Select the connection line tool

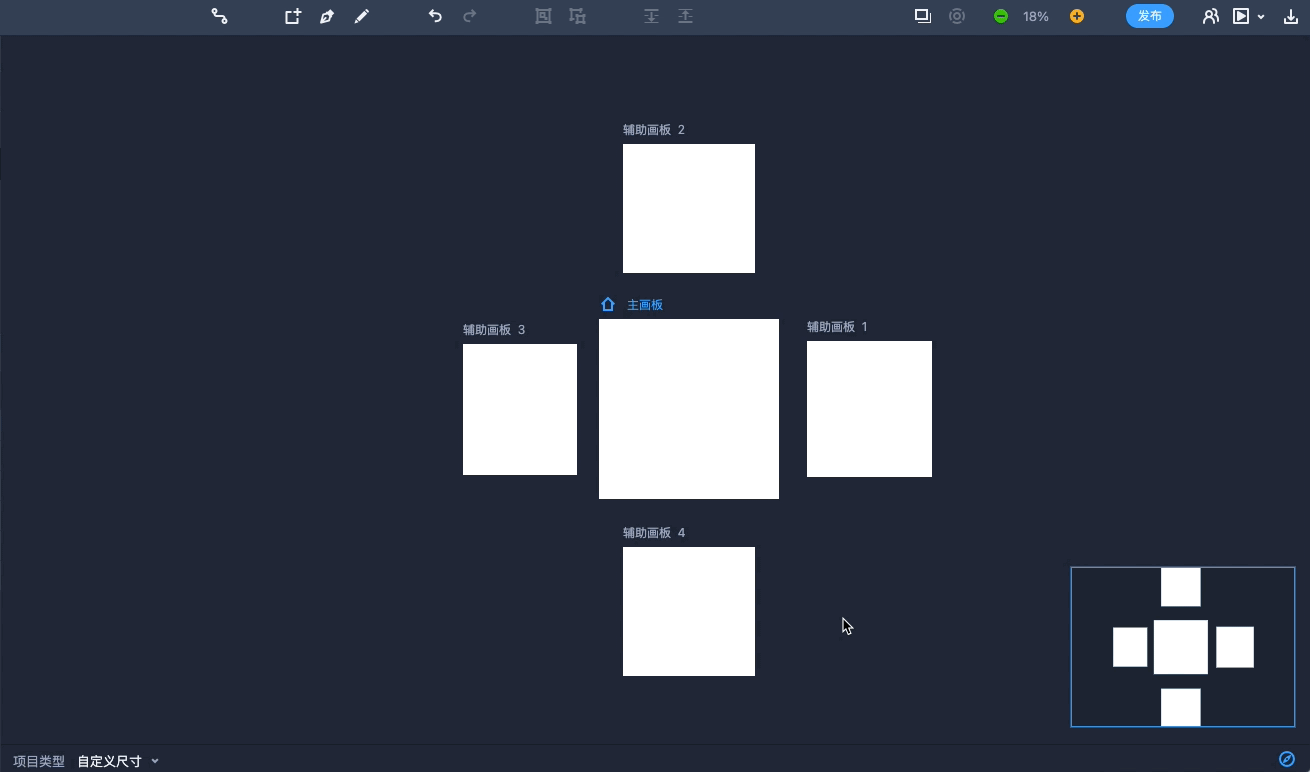[x=219, y=16]
